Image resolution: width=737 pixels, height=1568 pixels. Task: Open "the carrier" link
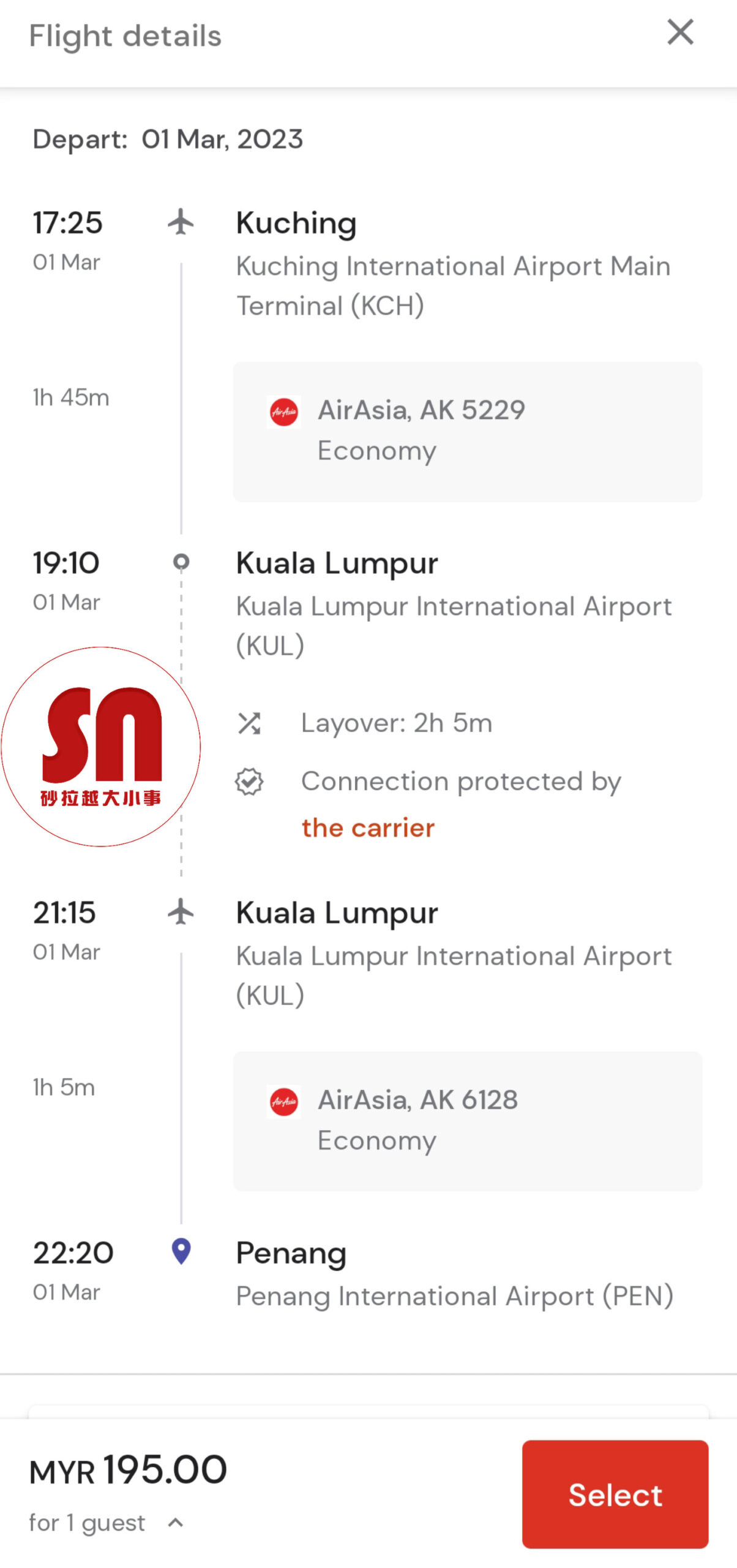pos(368,828)
